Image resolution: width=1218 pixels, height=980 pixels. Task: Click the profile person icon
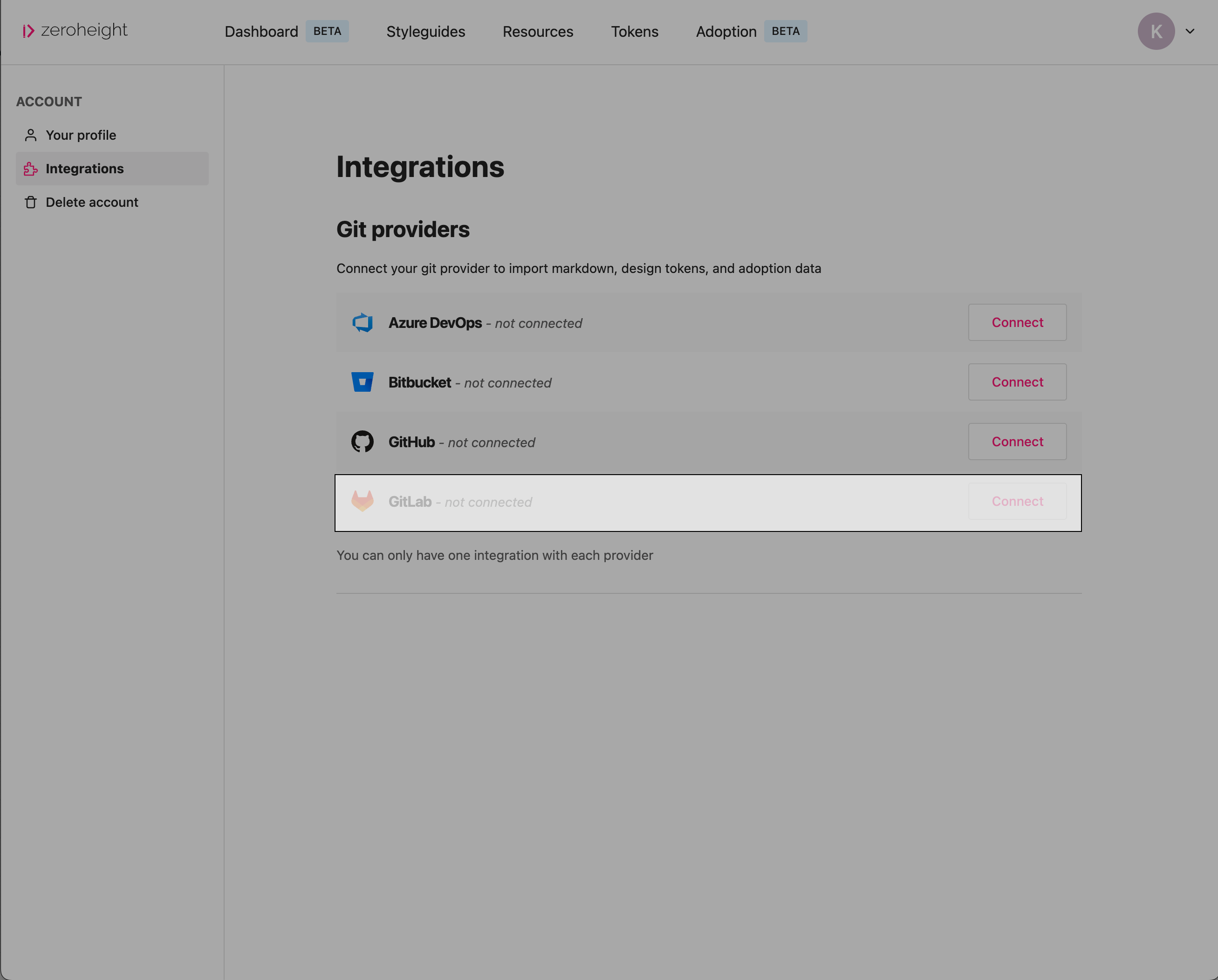point(30,135)
